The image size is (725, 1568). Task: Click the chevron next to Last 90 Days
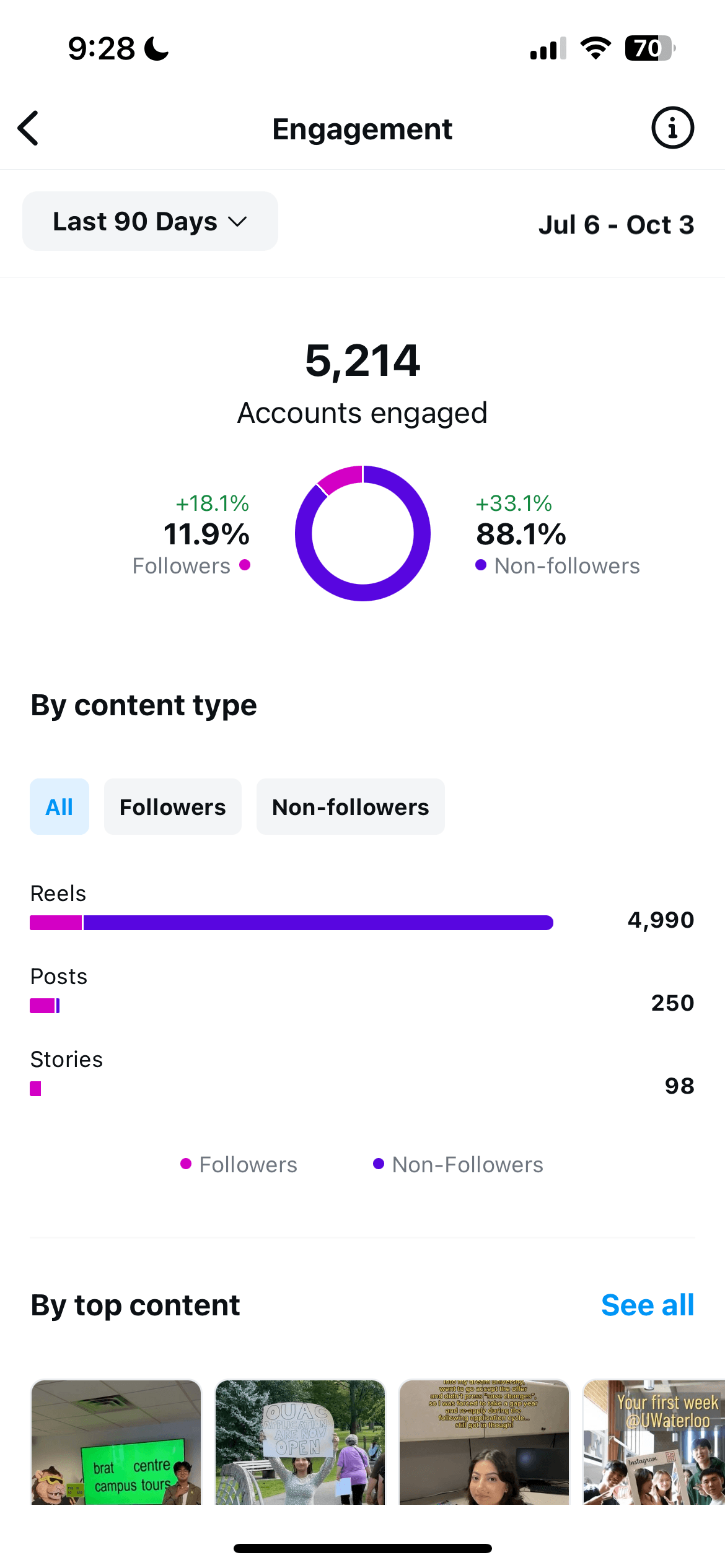(x=237, y=222)
